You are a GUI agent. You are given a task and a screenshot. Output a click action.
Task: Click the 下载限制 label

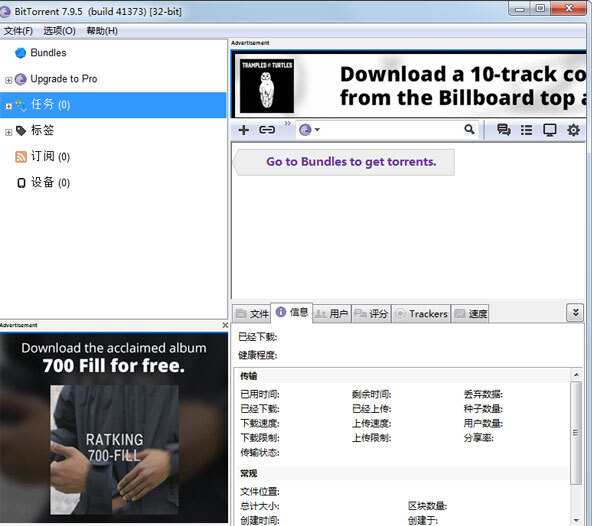pyautogui.click(x=260, y=438)
